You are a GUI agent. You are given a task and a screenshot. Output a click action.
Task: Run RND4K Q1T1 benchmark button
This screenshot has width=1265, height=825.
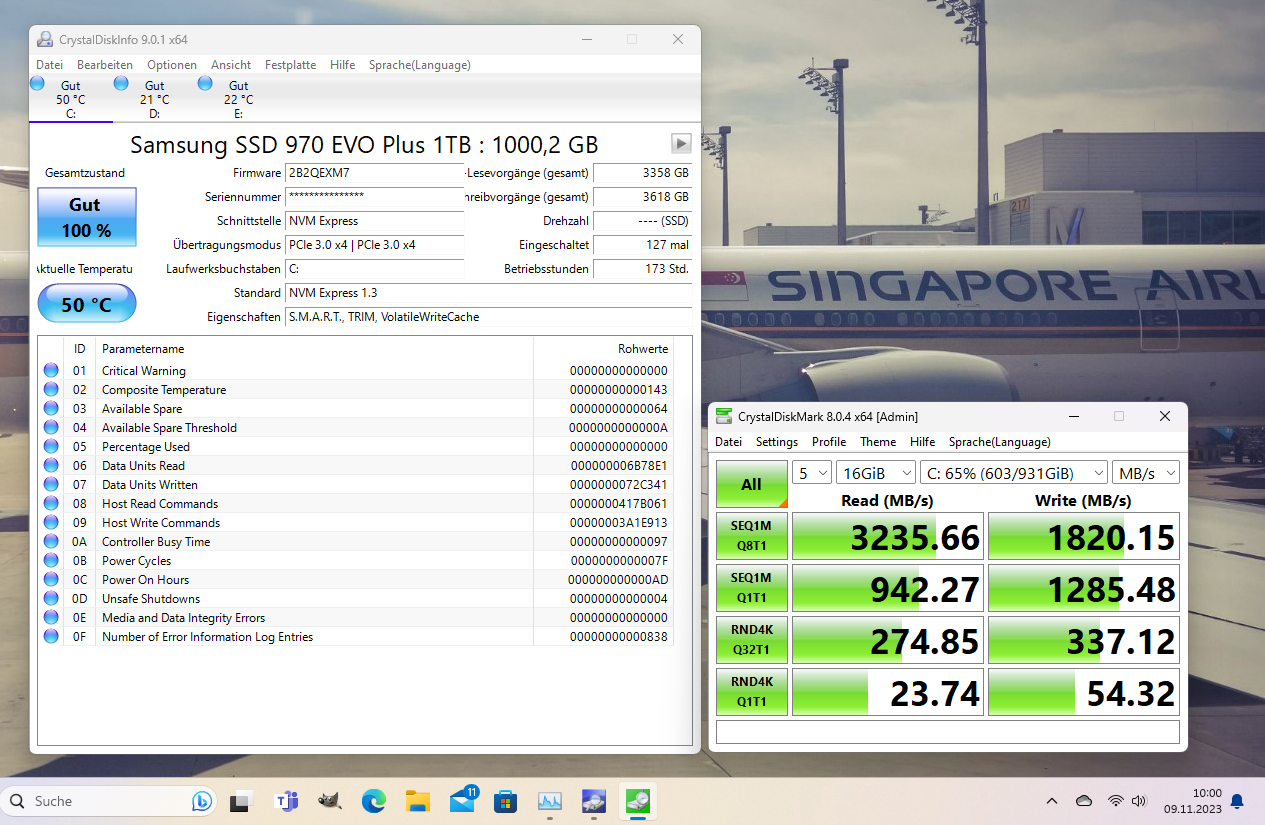[752, 692]
